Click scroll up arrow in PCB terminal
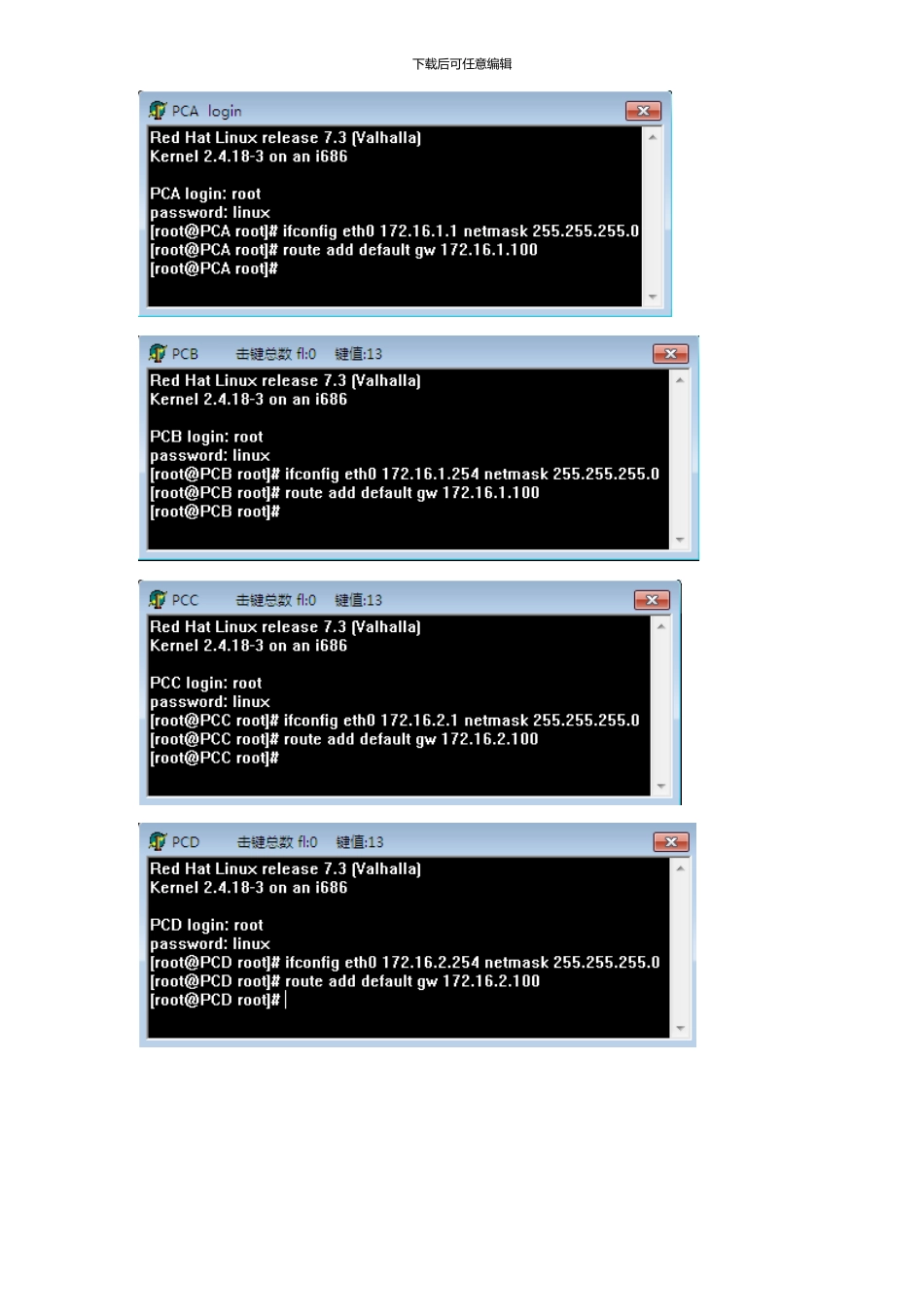Screen dimensions: 924x1307 (x=680, y=380)
